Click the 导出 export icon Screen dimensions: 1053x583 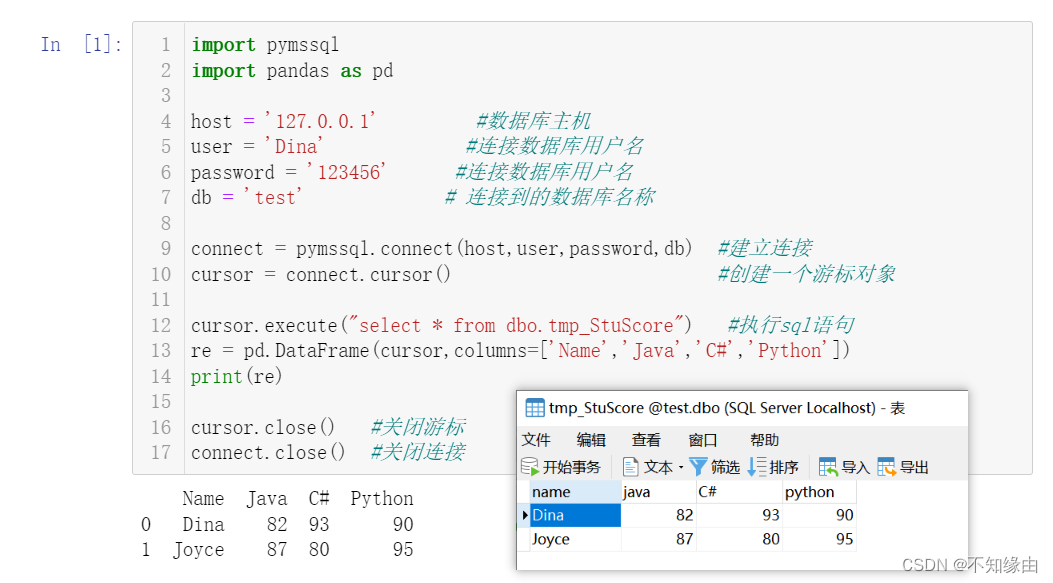(x=887, y=467)
